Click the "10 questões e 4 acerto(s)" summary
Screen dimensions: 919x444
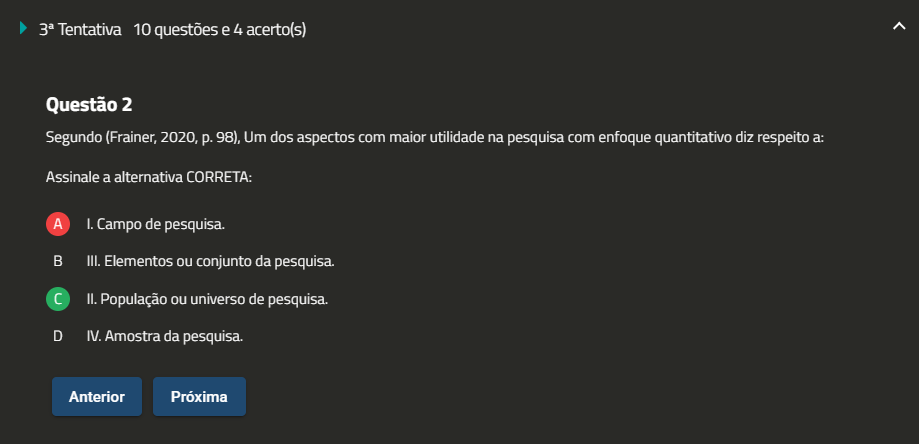[219, 30]
